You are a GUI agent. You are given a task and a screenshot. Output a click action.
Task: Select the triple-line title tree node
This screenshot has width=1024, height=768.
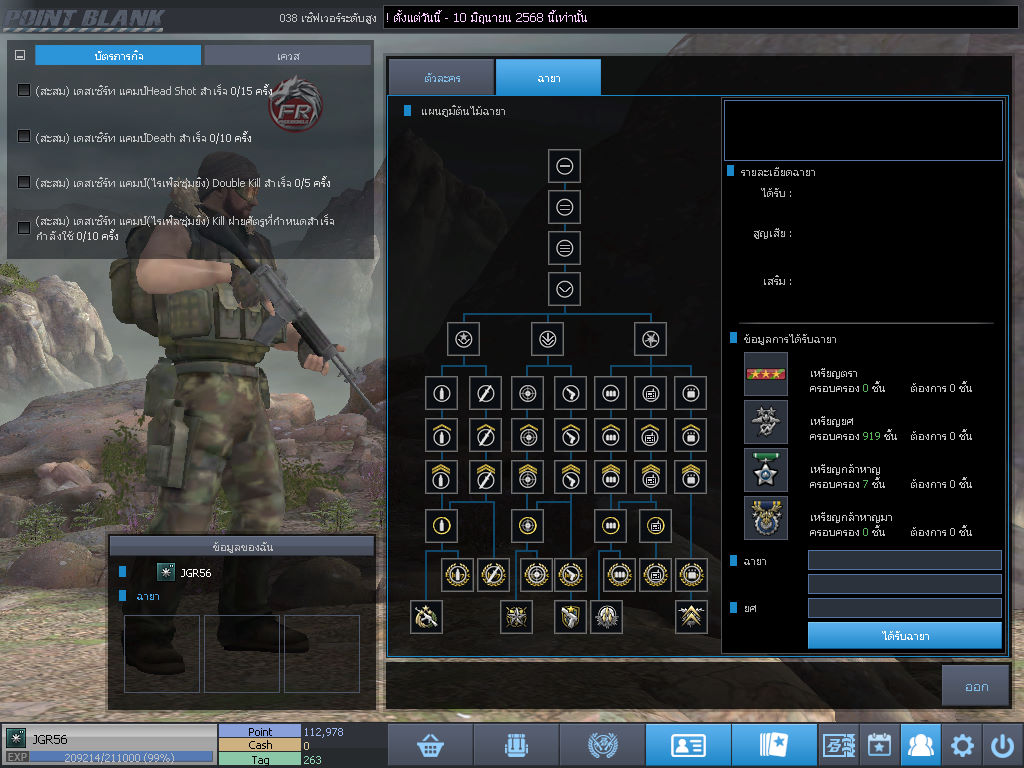tap(564, 248)
